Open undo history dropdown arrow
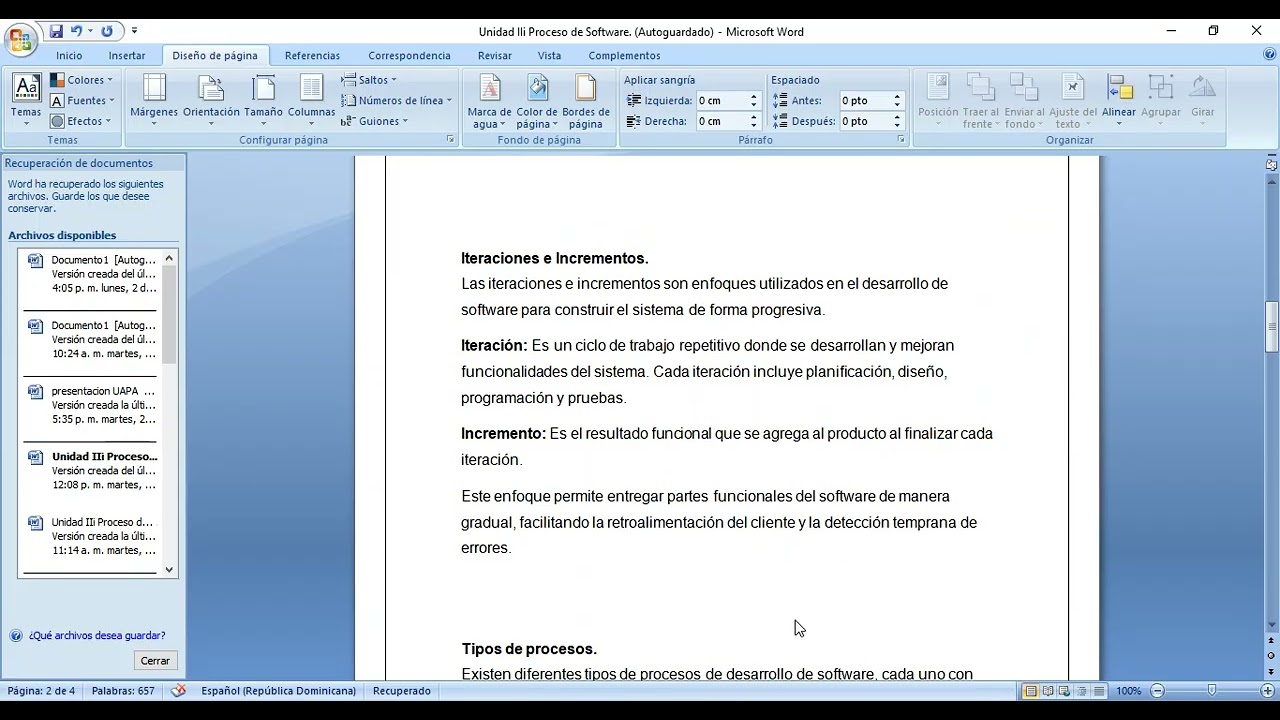 click(90, 31)
